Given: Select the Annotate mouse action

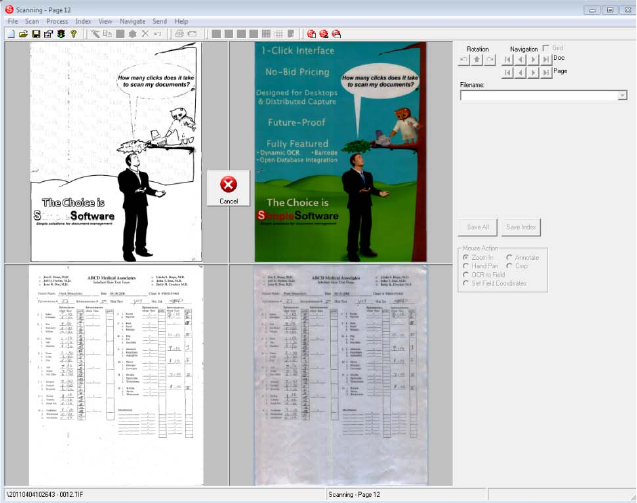Looking at the screenshot, I should (509, 257).
